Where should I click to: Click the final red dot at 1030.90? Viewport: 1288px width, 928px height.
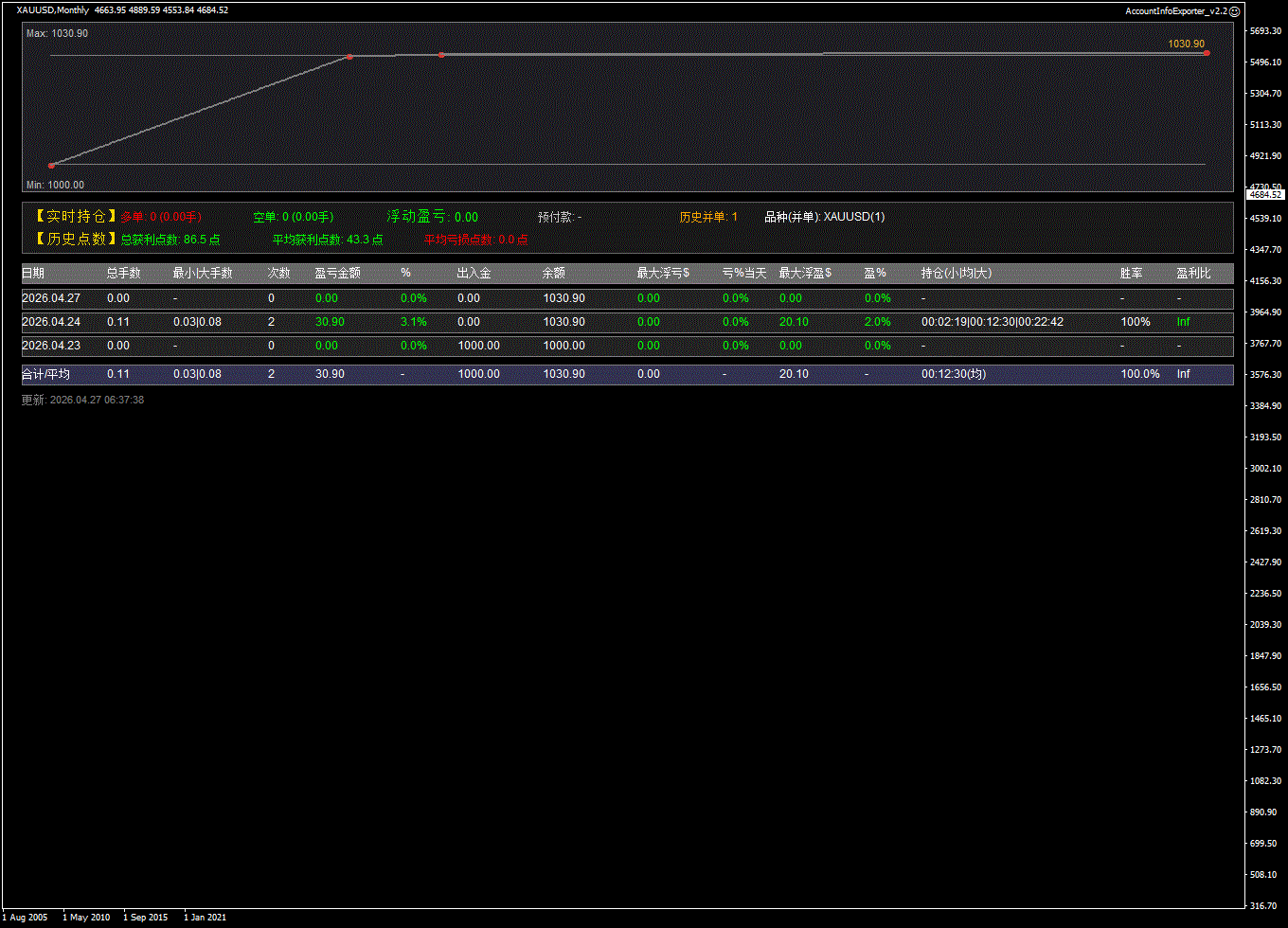click(1207, 53)
